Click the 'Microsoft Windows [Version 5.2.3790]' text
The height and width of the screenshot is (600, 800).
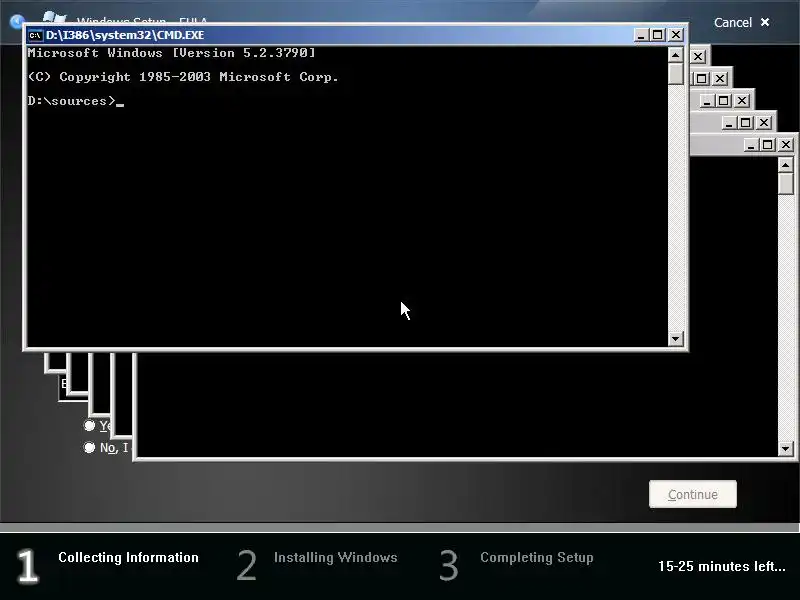click(171, 53)
